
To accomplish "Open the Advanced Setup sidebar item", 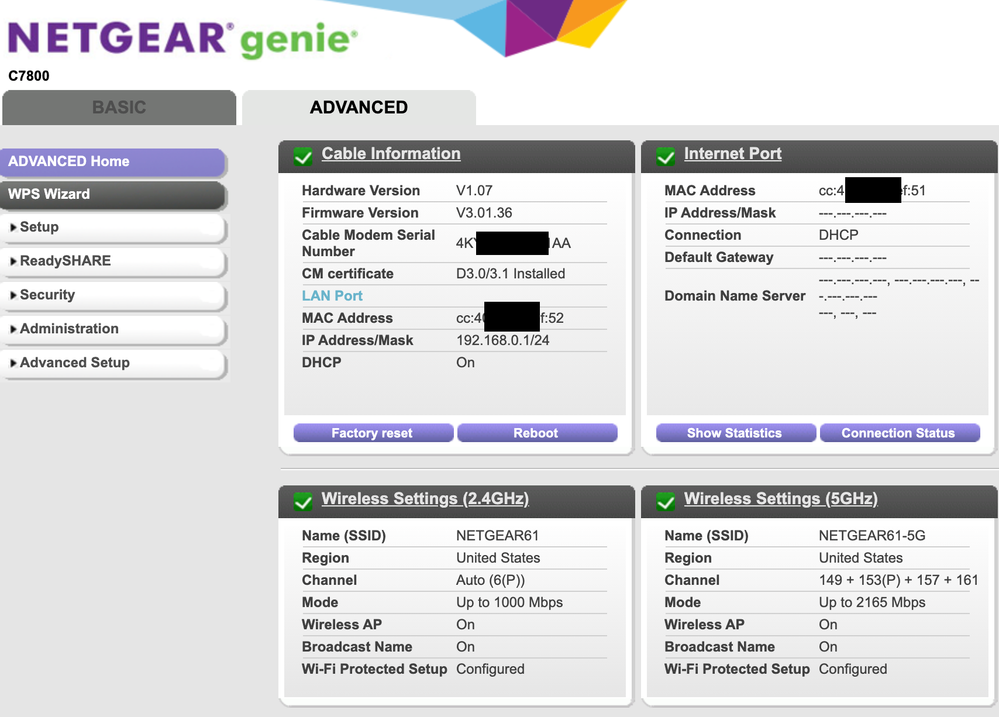I will pyautogui.click(x=113, y=363).
